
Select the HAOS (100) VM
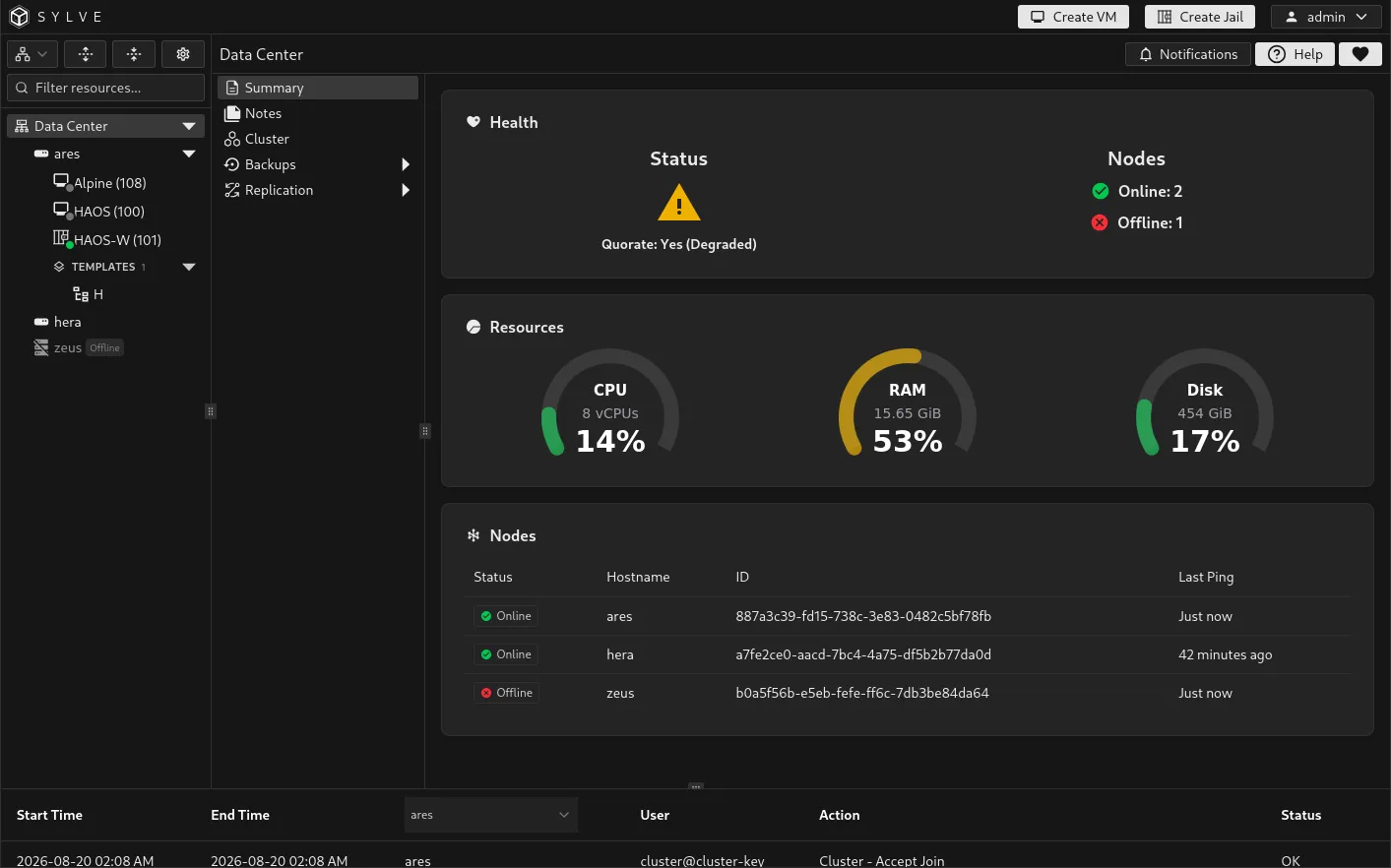[x=98, y=212]
